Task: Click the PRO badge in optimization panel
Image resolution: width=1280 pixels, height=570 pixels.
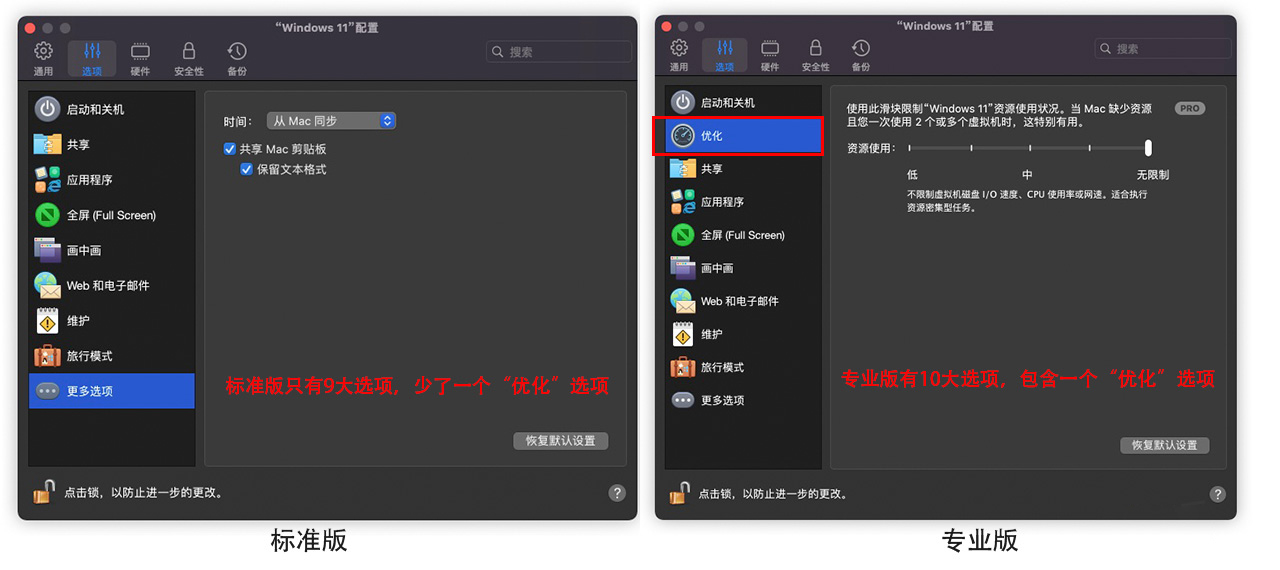Action: point(1189,108)
